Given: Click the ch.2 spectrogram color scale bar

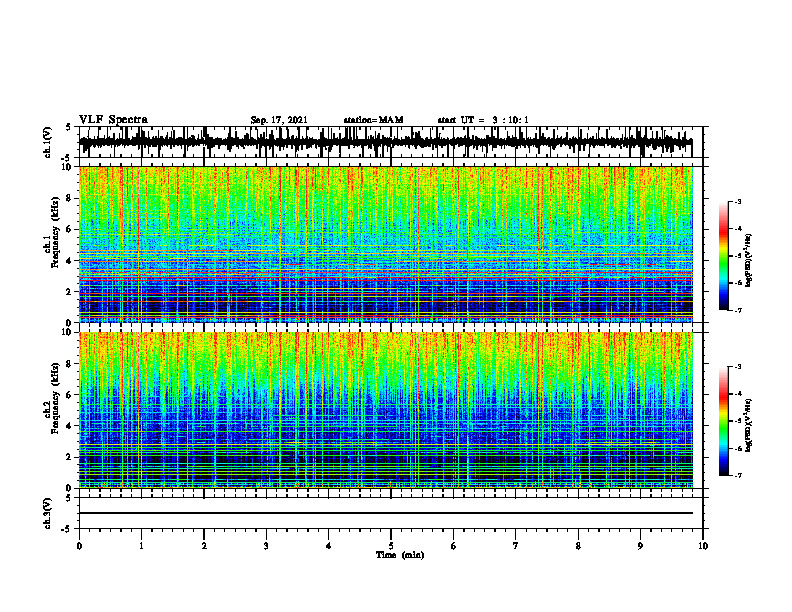Looking at the screenshot, I should [724, 421].
